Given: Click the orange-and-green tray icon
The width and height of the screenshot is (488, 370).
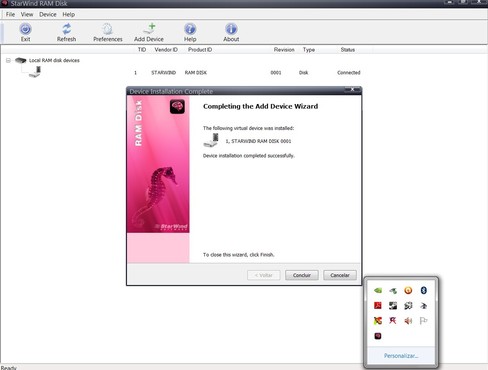Looking at the screenshot, I should tap(378, 321).
